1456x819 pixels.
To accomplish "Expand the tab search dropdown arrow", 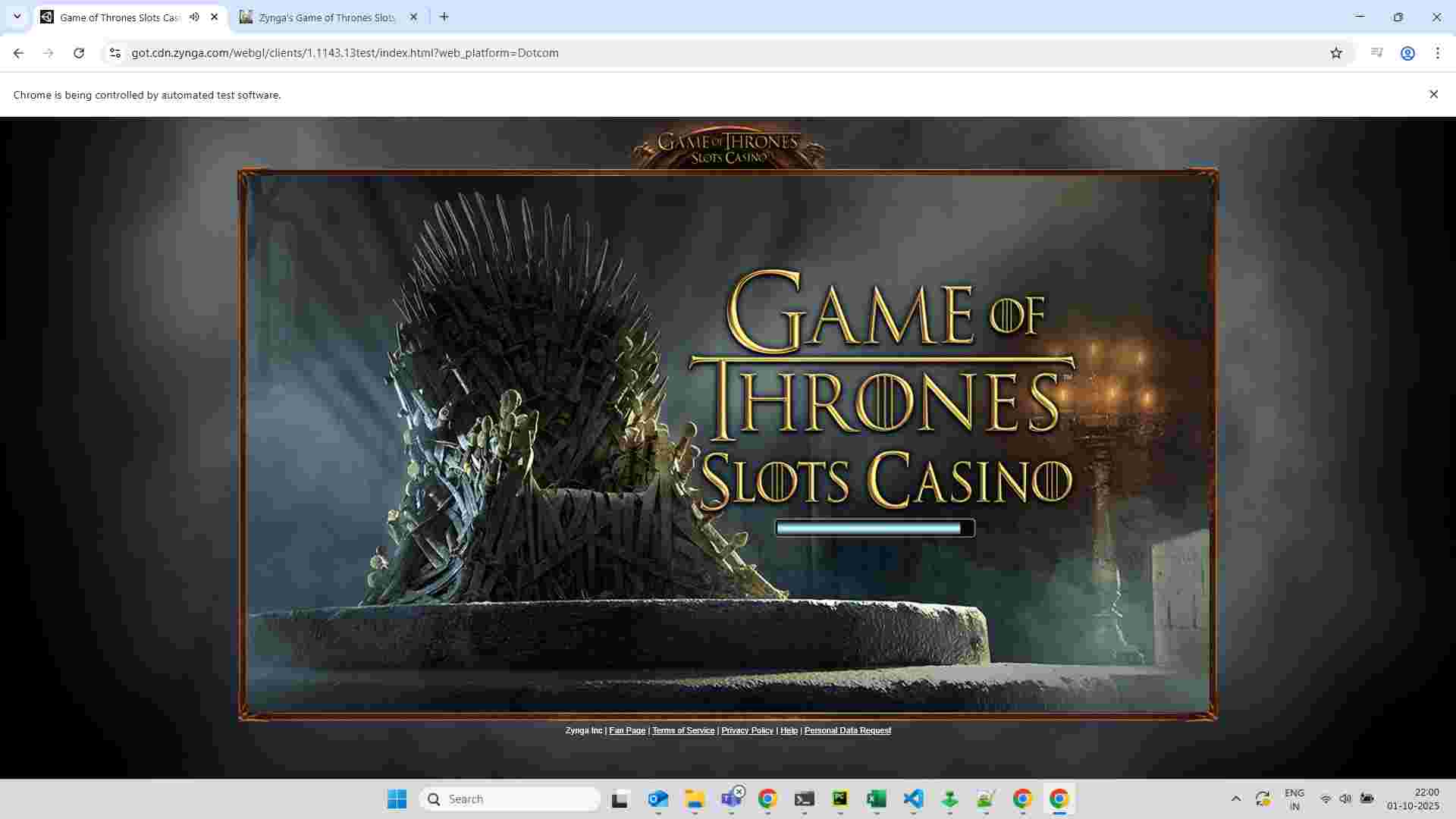I will pos(17,17).
